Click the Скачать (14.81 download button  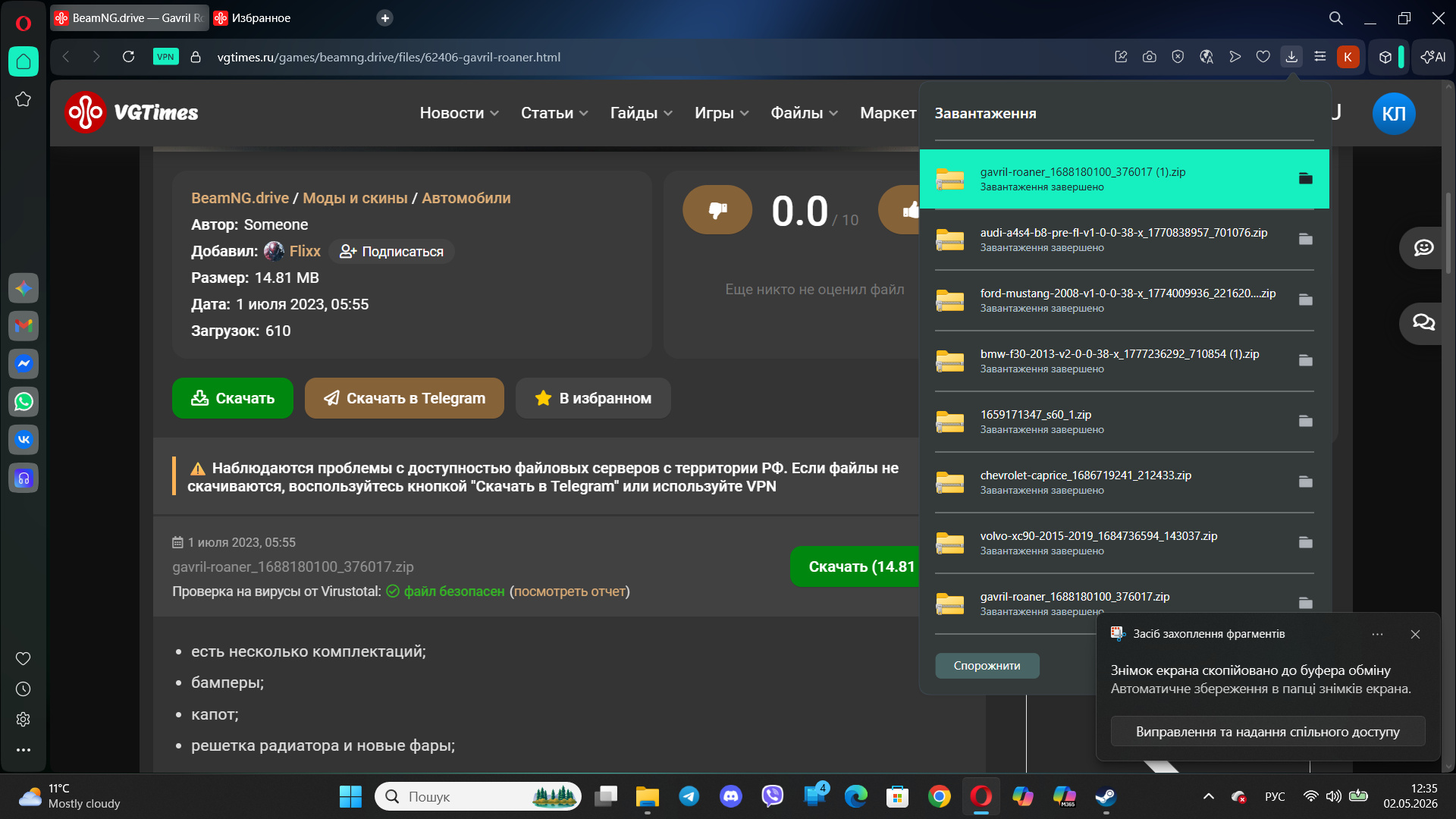855,566
